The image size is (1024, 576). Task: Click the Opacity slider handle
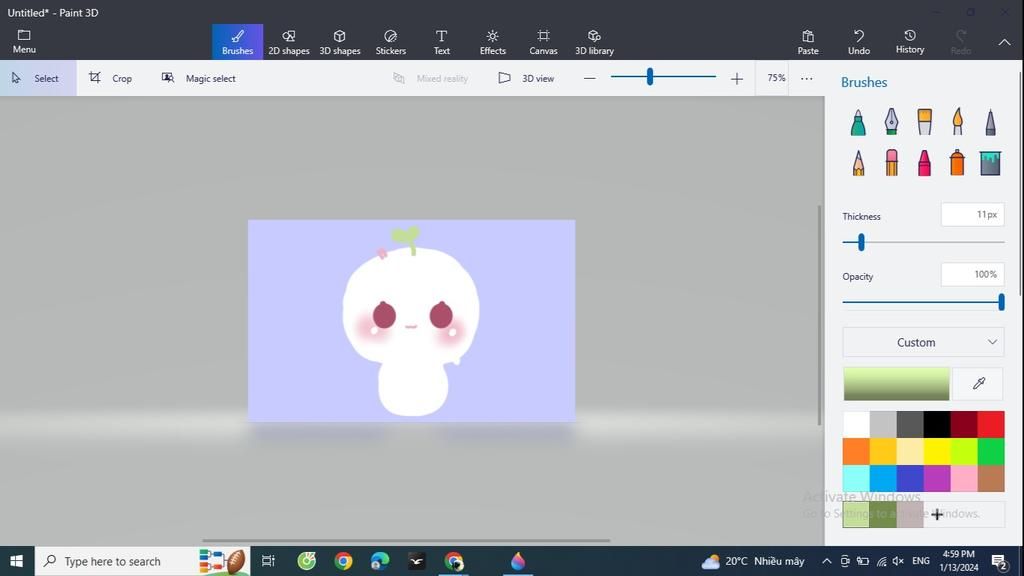(x=1001, y=302)
